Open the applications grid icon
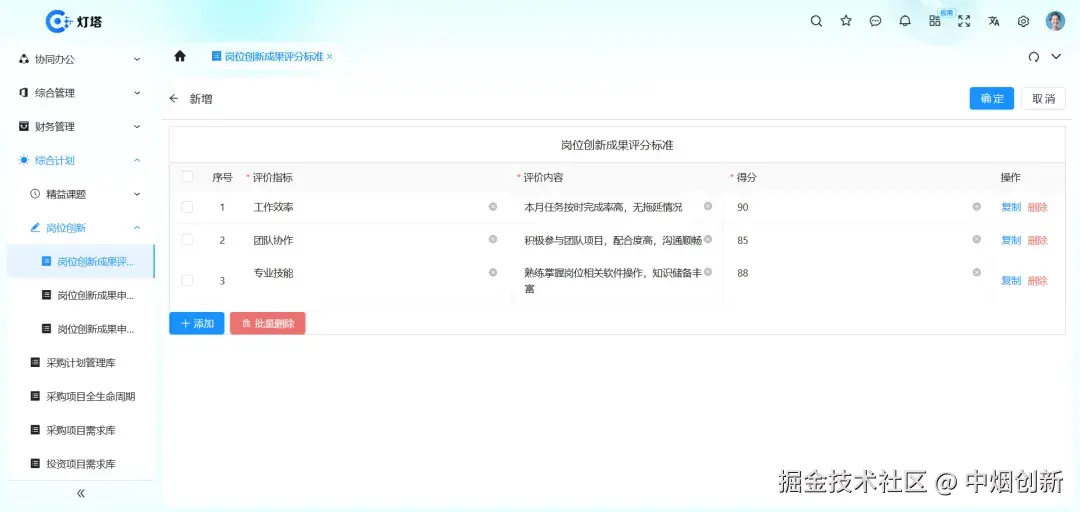This screenshot has height=512, width=1080. pos(935,21)
